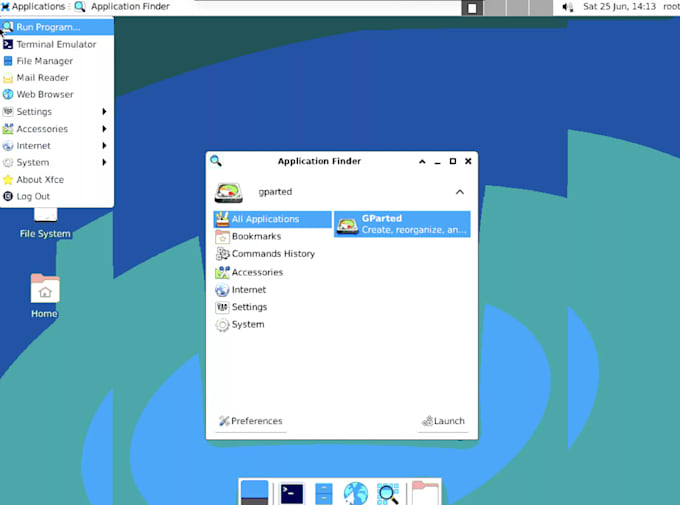Open File Manager cabinet icon in dock
Screen dimensions: 680x505
point(324,494)
